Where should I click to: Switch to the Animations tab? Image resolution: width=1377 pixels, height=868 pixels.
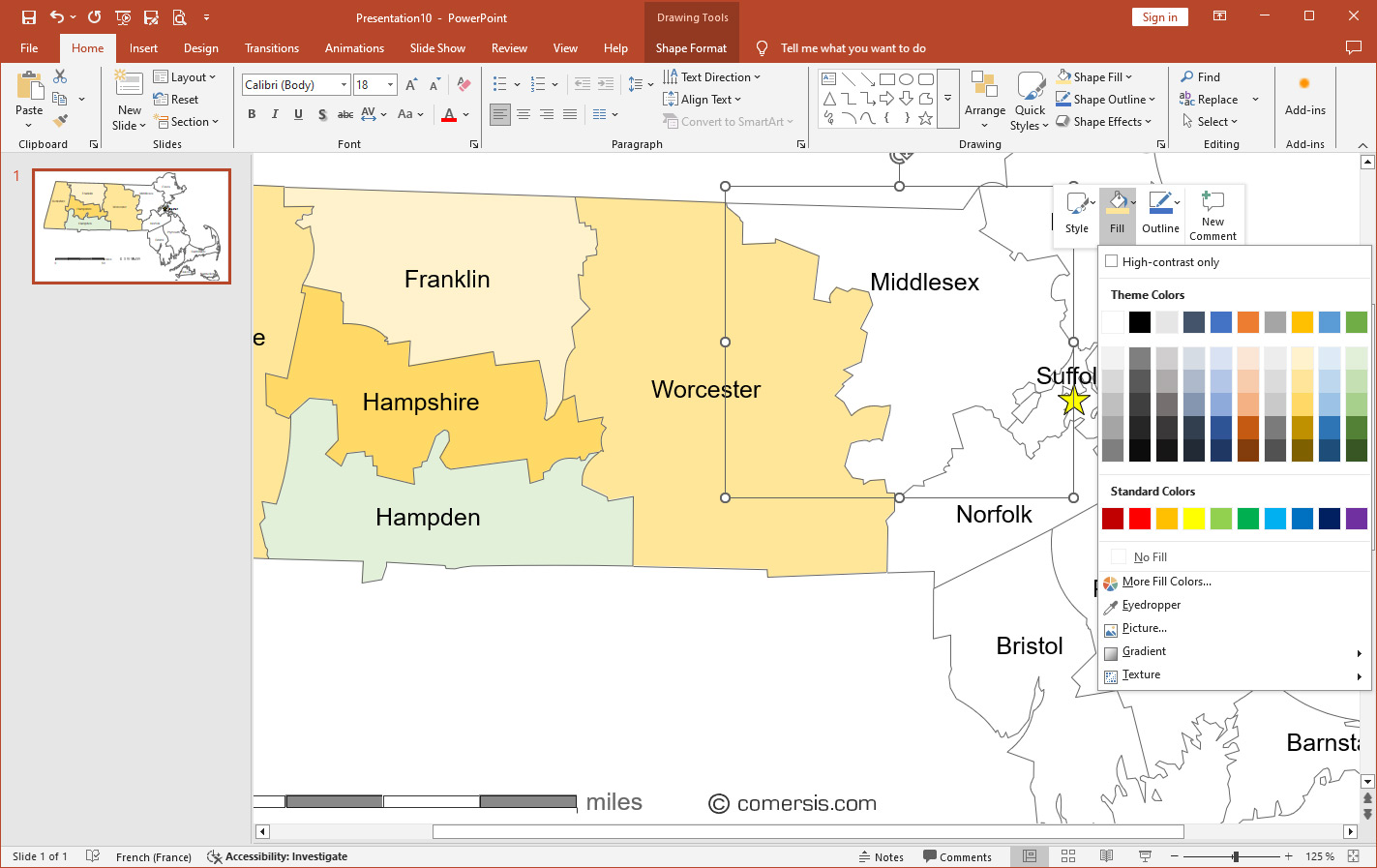pyautogui.click(x=354, y=48)
